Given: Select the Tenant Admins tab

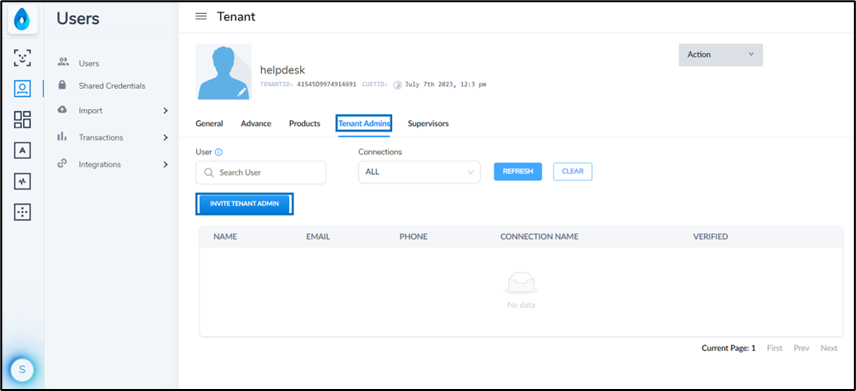Looking at the screenshot, I should (364, 124).
